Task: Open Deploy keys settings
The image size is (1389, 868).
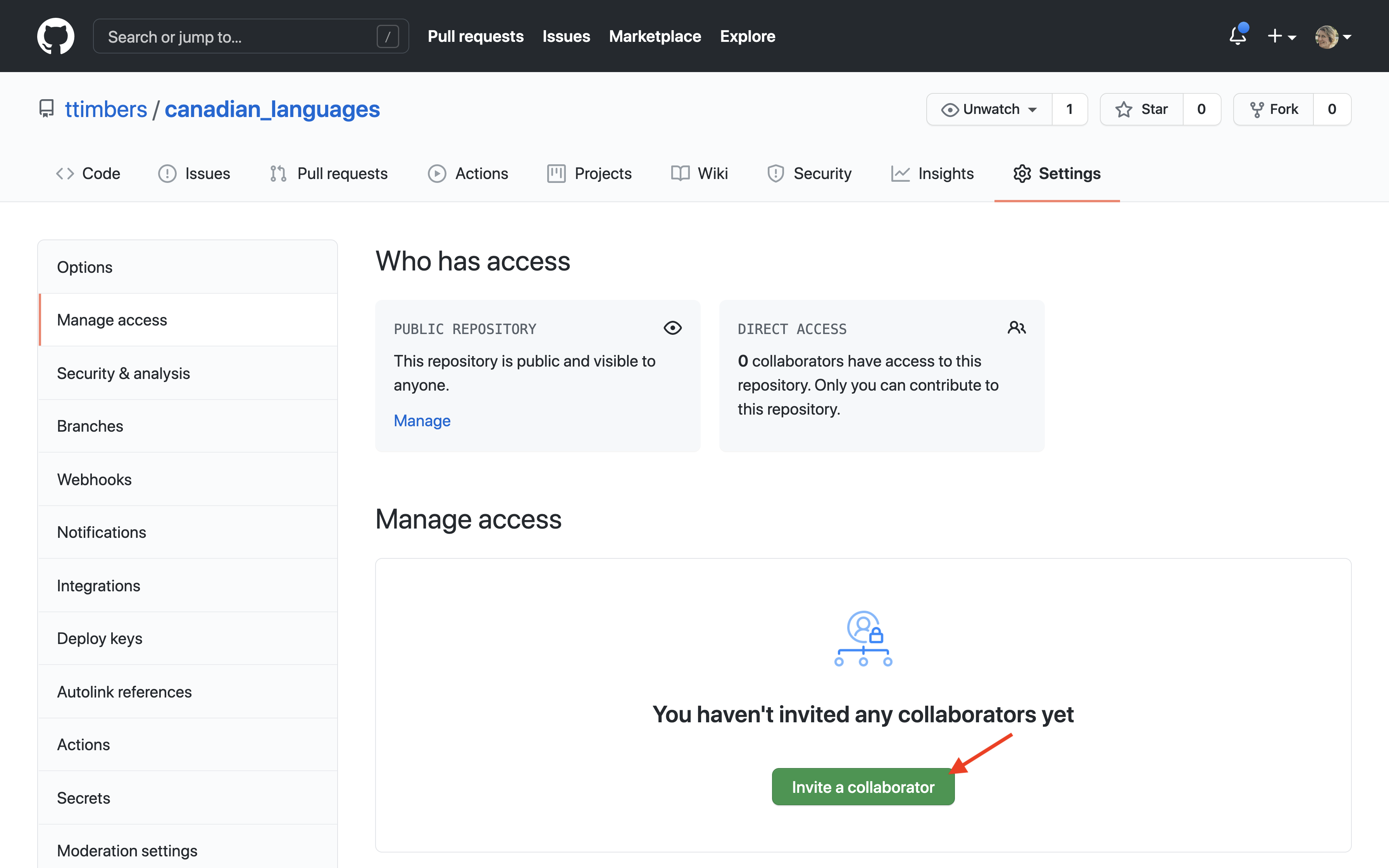Action: click(x=188, y=638)
